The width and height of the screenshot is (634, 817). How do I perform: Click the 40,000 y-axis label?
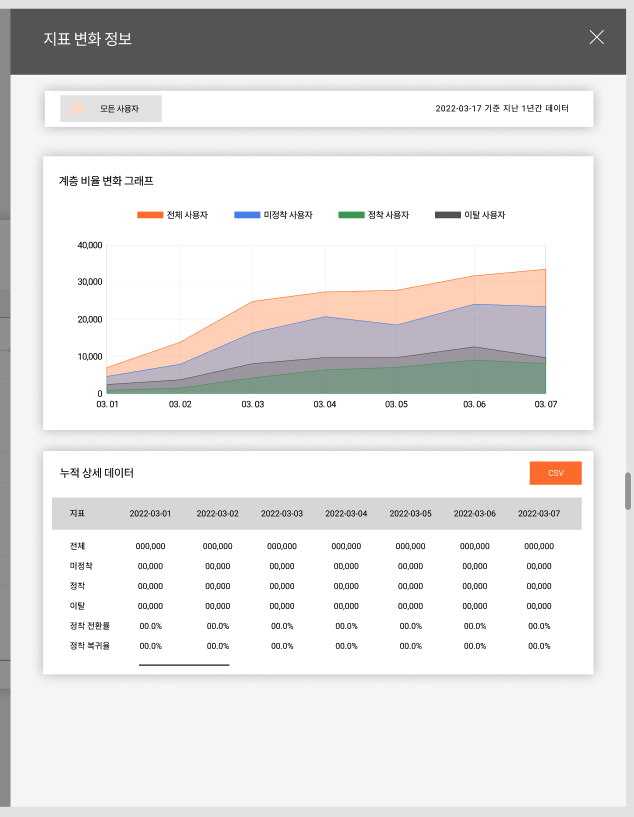point(90,245)
